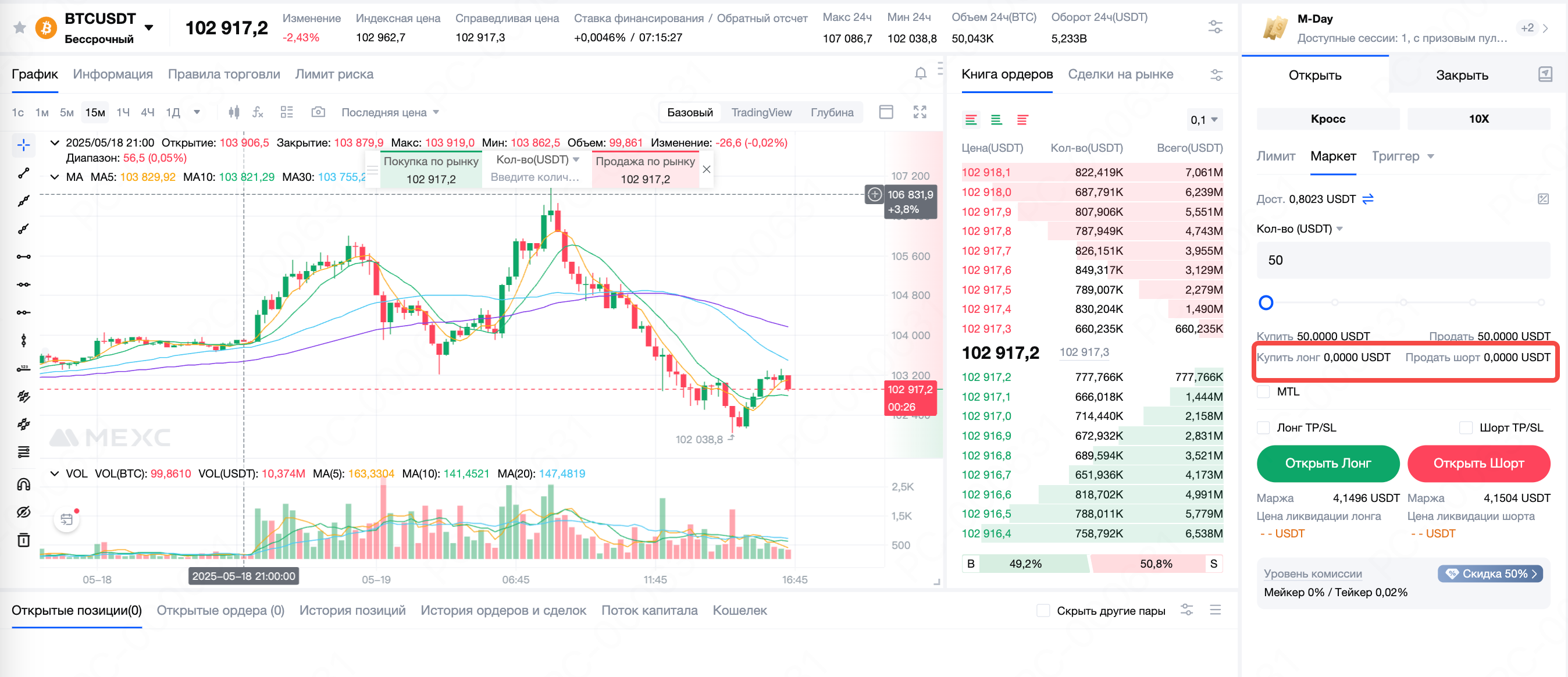The width and height of the screenshot is (1568, 677).
Task: Open Последняя цена price type dropdown
Action: (390, 112)
